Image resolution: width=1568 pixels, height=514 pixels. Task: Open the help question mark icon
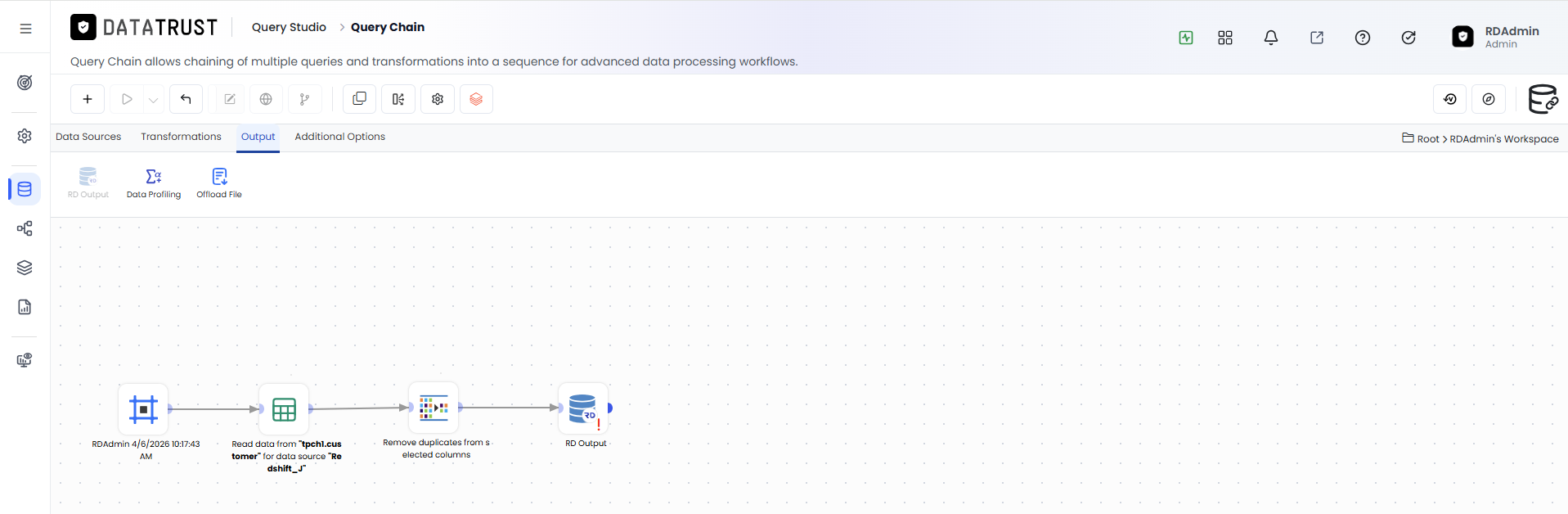(x=1363, y=38)
